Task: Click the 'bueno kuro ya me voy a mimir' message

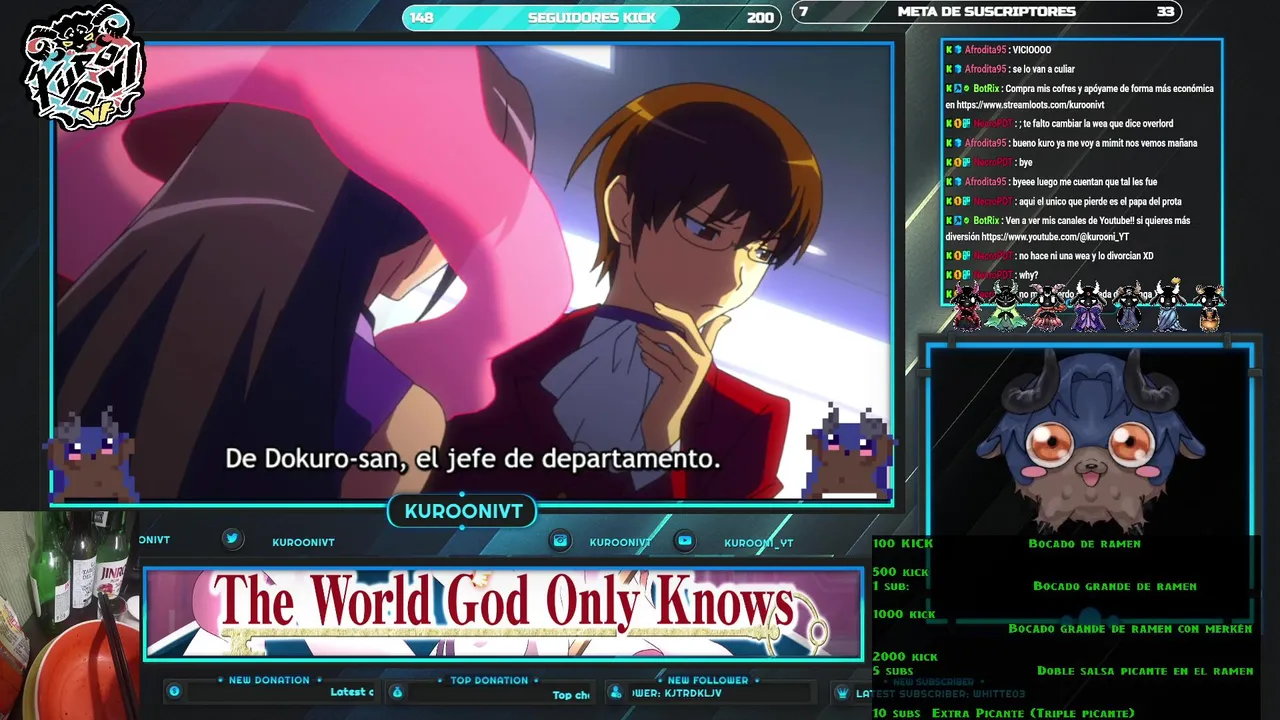Action: click(x=1071, y=143)
